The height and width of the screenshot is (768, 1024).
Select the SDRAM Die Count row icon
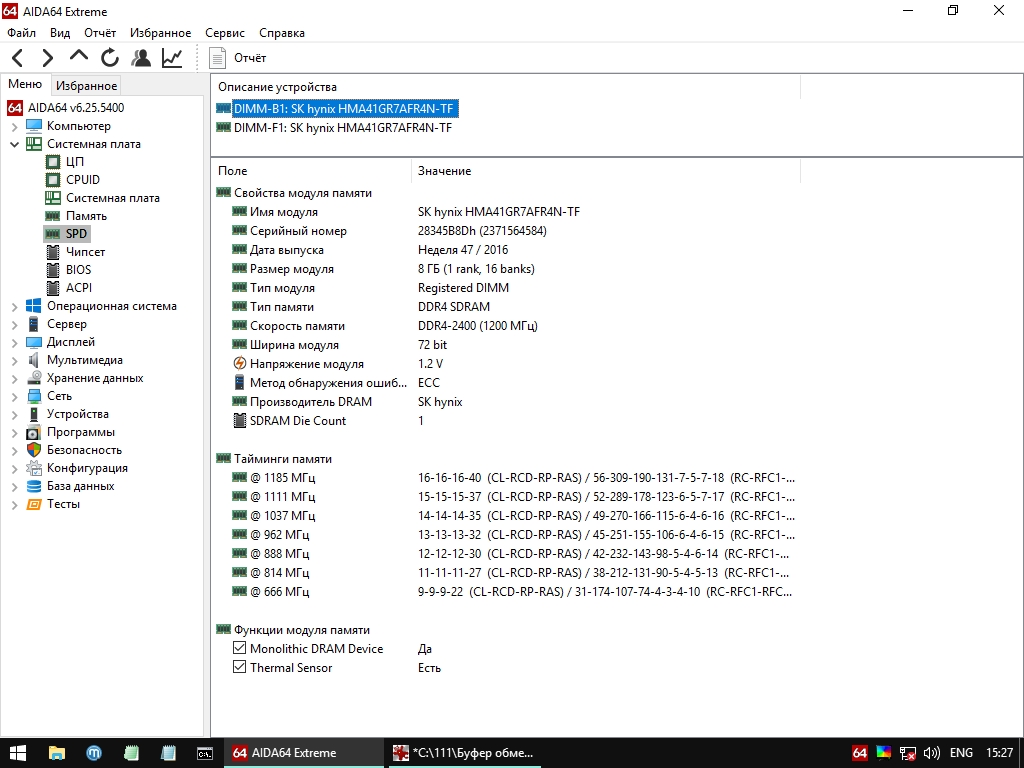point(240,421)
